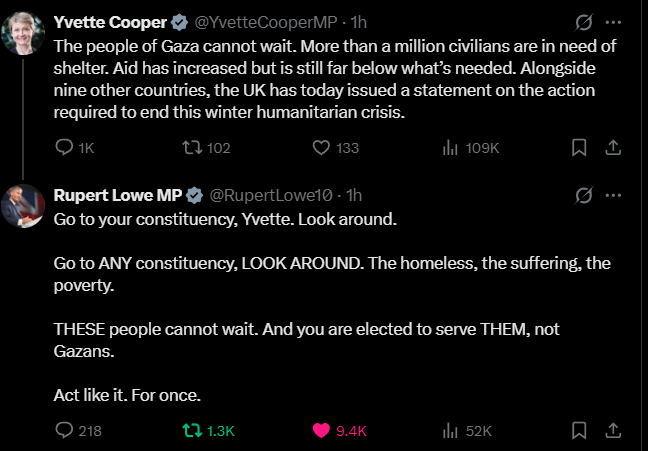
Task: Open more options menu on Rupert Lowe's tweet
Action: click(x=614, y=194)
